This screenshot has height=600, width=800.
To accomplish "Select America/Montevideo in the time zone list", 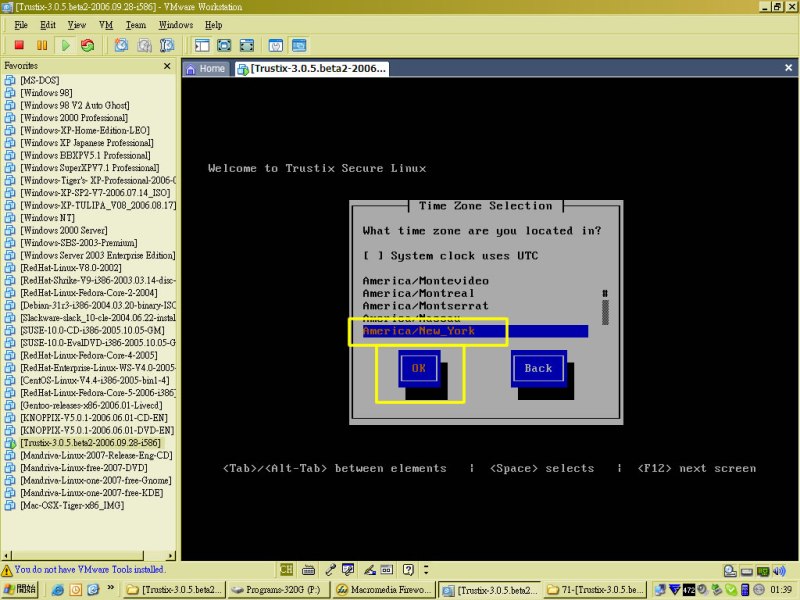I will [426, 281].
